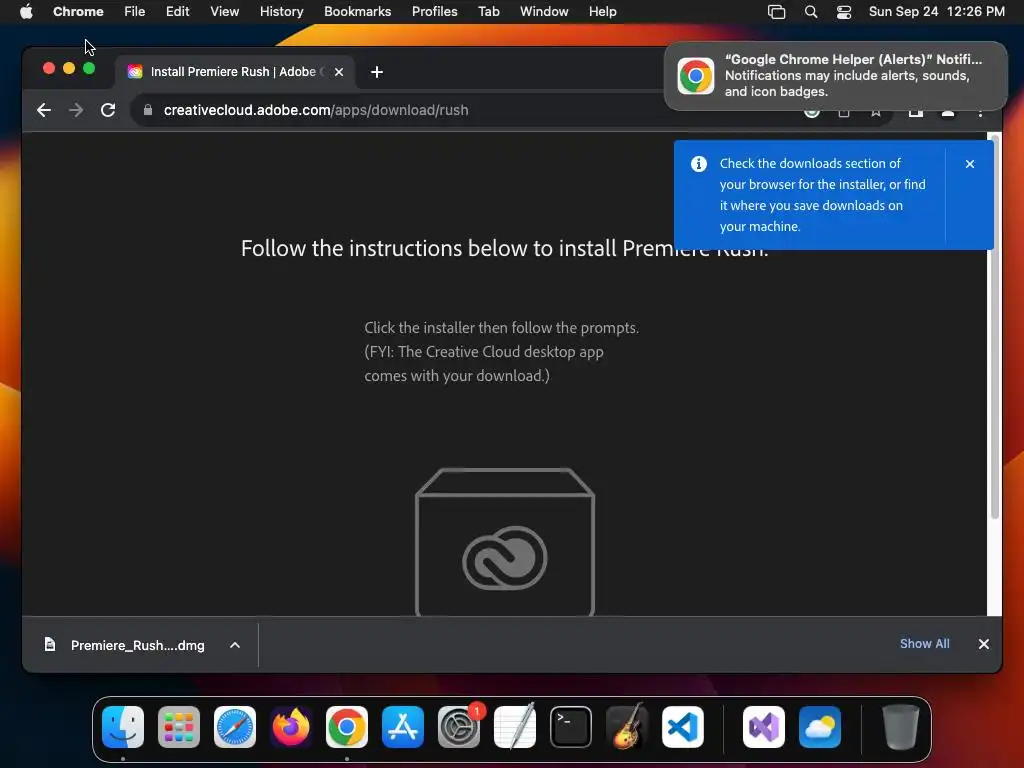The height and width of the screenshot is (768, 1024).
Task: Close the downloads bar
Action: pyautogui.click(x=984, y=644)
